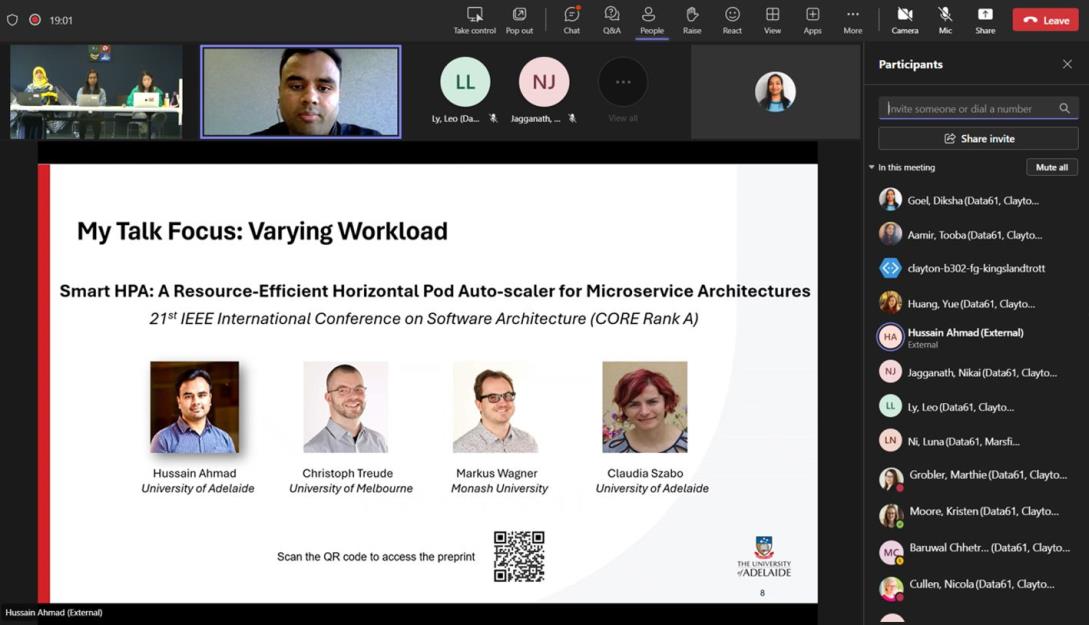Image resolution: width=1089 pixels, height=625 pixels.
Task: Click Take control in the meeting toolbar
Action: tap(474, 20)
